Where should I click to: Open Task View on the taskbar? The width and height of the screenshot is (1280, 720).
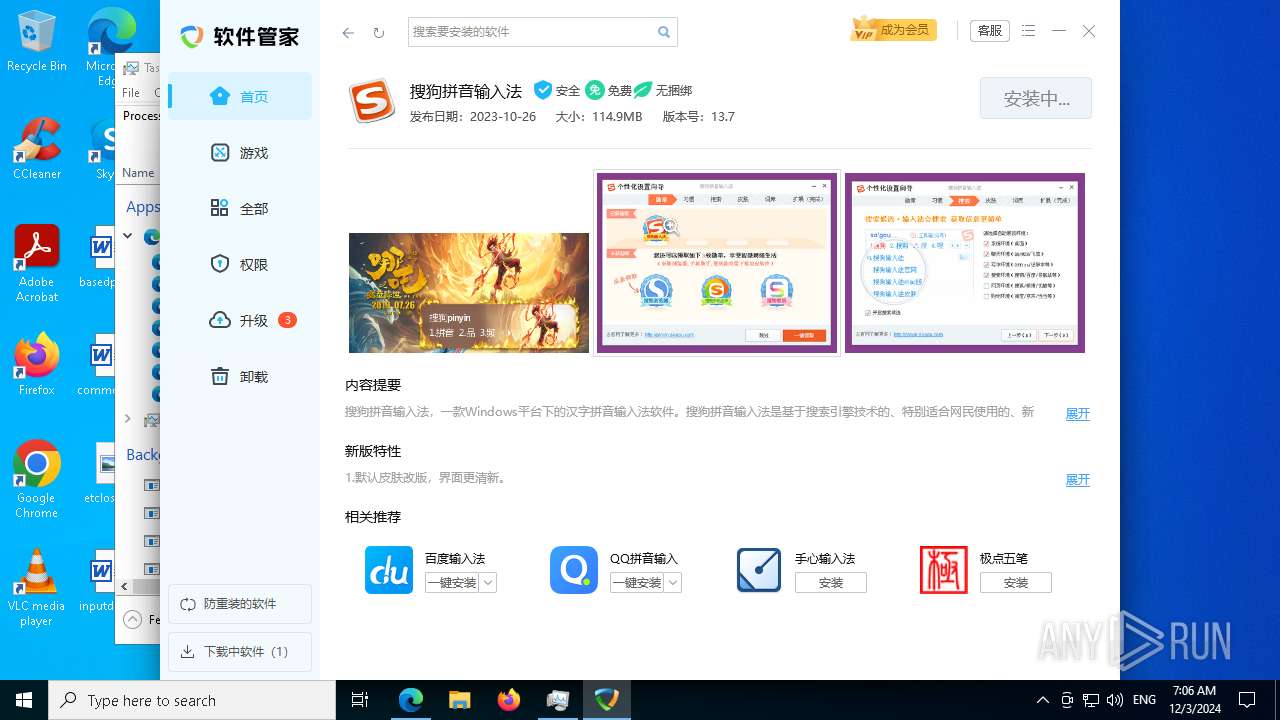360,700
